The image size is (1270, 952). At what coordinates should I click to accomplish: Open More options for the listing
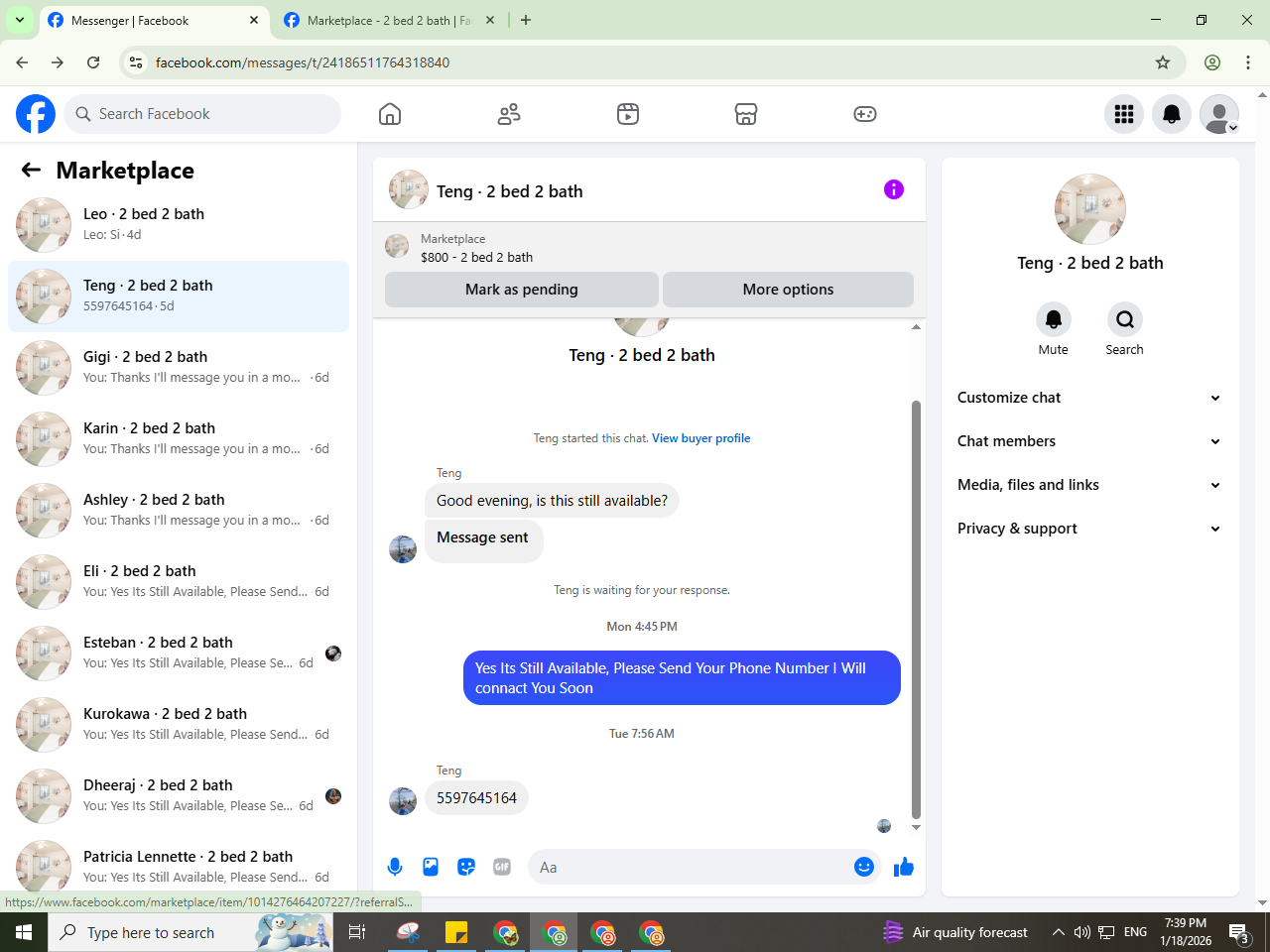point(788,290)
